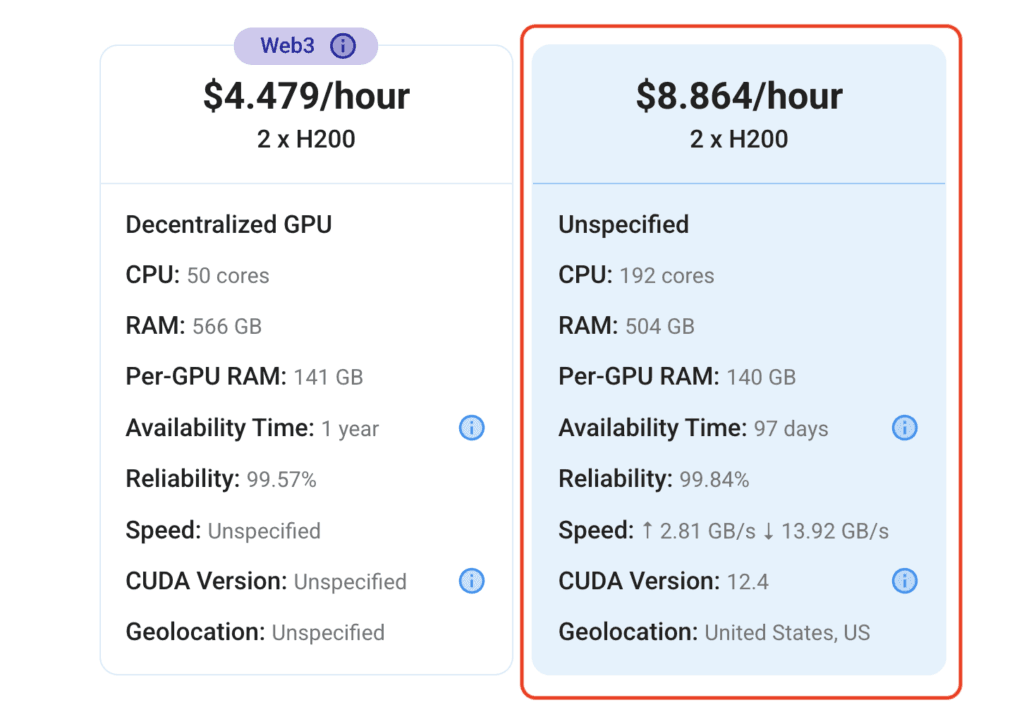Click the Reliability 99.84% row

654,479
